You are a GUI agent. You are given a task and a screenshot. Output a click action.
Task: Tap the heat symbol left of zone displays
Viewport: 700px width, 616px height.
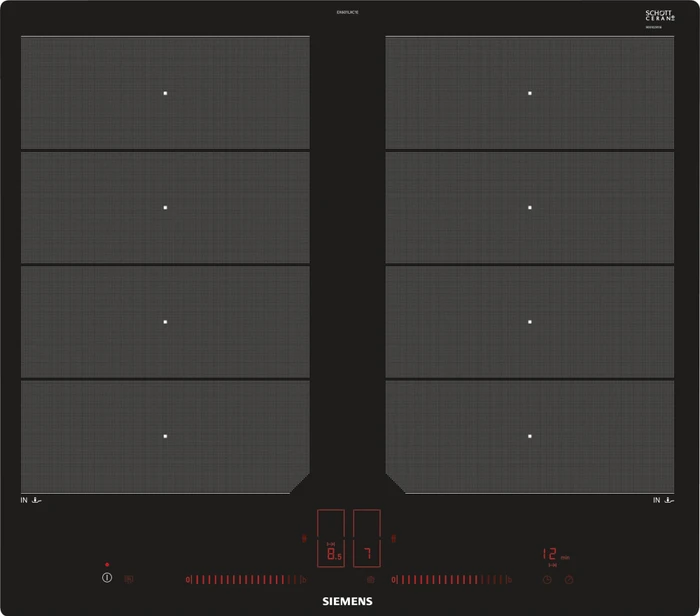304,538
